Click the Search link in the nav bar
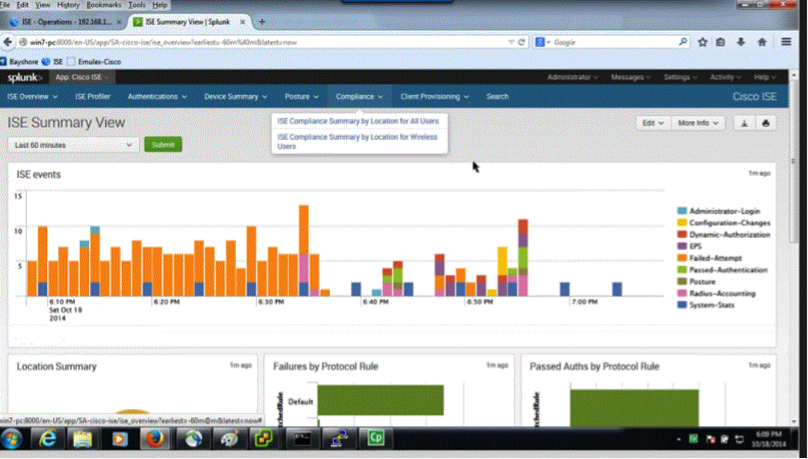 pyautogui.click(x=497, y=97)
